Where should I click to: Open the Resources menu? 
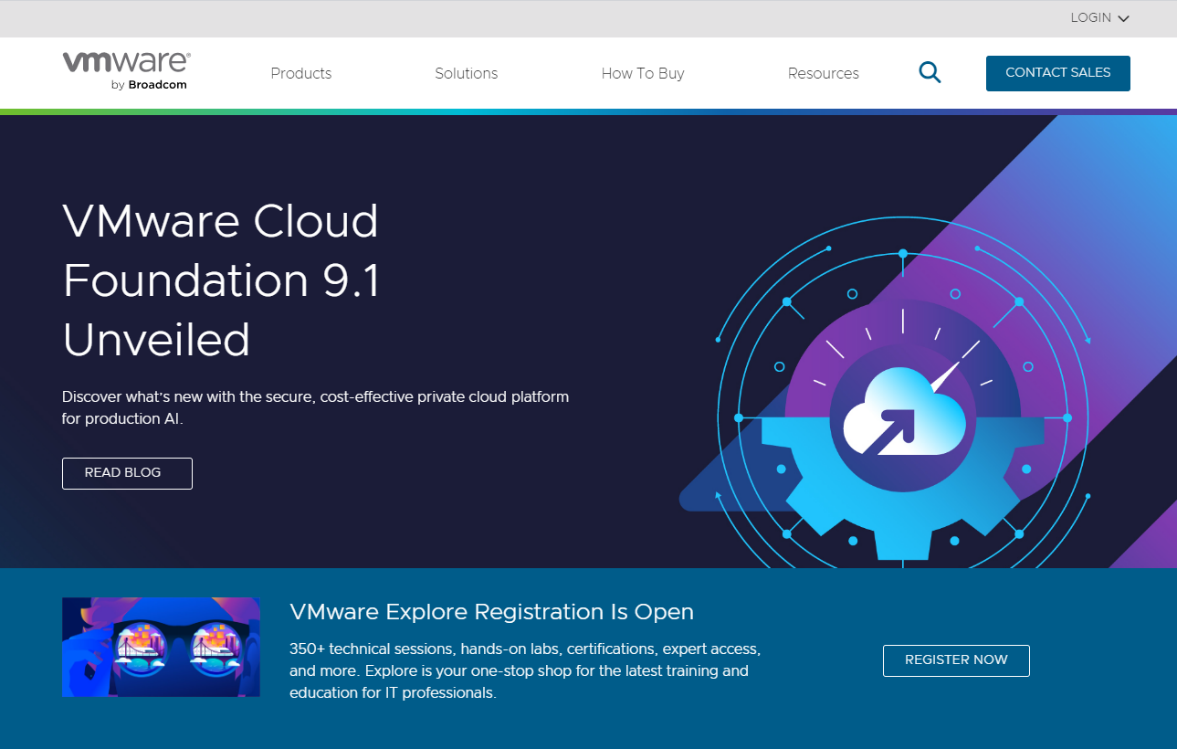(x=823, y=74)
